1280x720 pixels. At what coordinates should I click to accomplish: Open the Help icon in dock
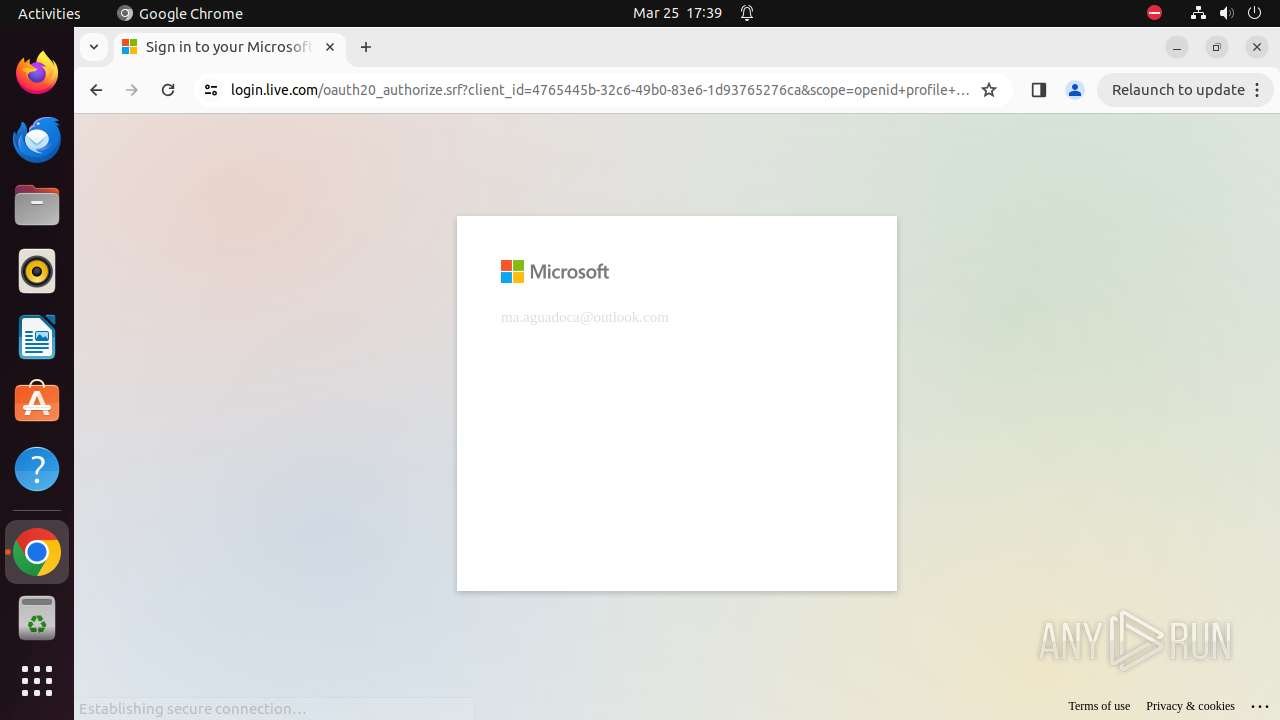[x=37, y=469]
